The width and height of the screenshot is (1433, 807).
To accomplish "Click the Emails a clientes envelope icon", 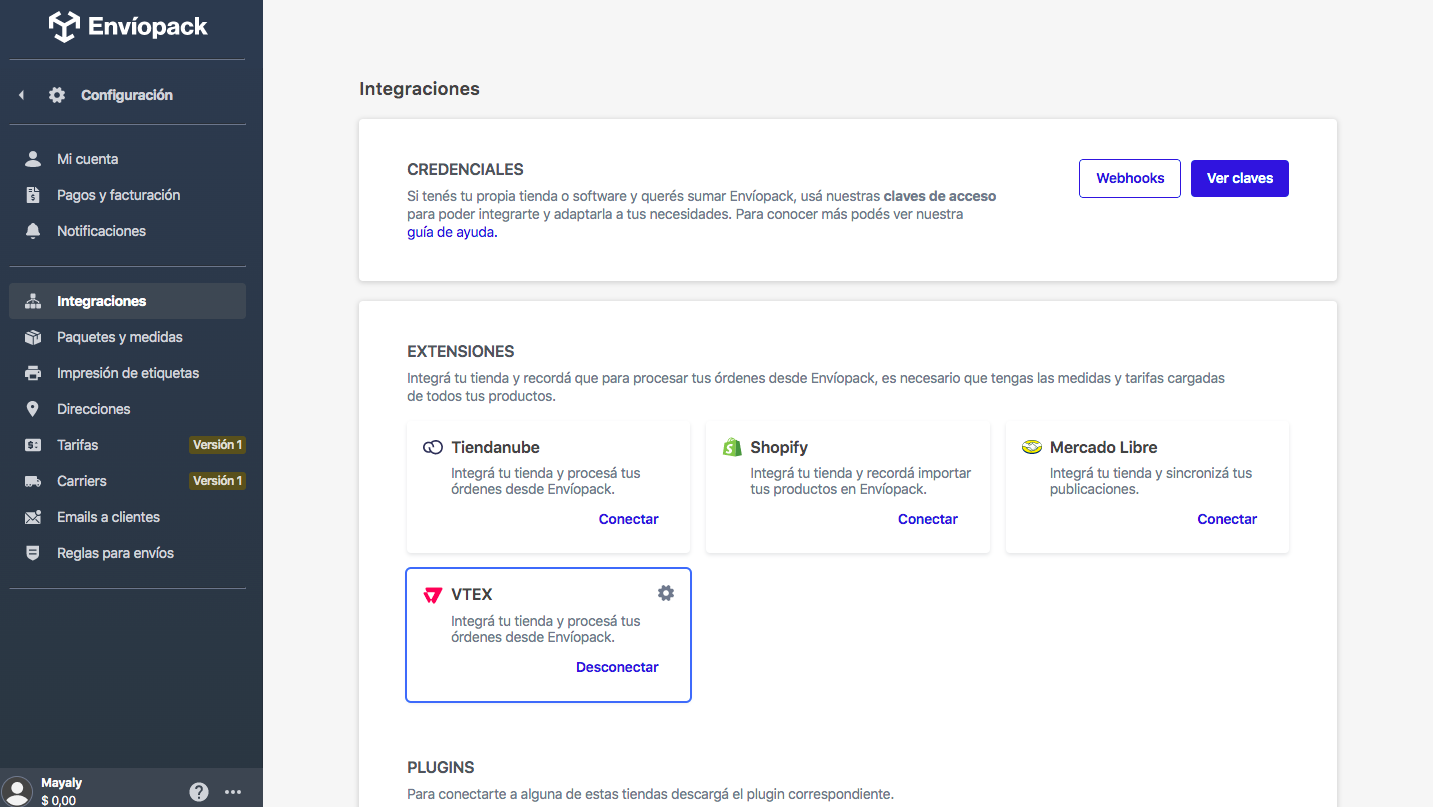I will point(33,517).
